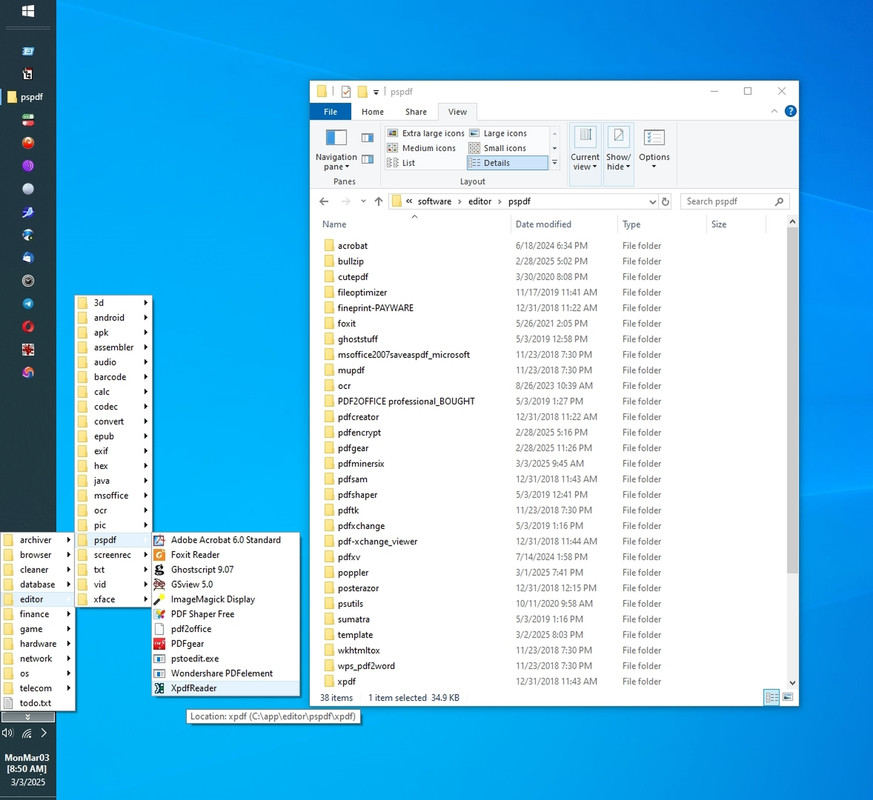
Task: Click the Navigation pane icon
Action: click(x=336, y=137)
